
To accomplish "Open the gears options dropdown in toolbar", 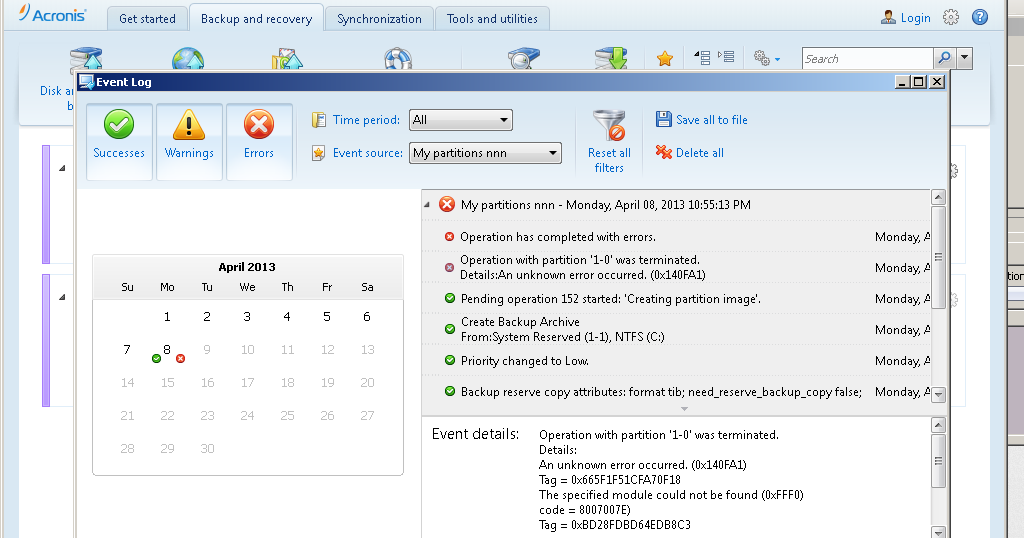I will click(767, 59).
